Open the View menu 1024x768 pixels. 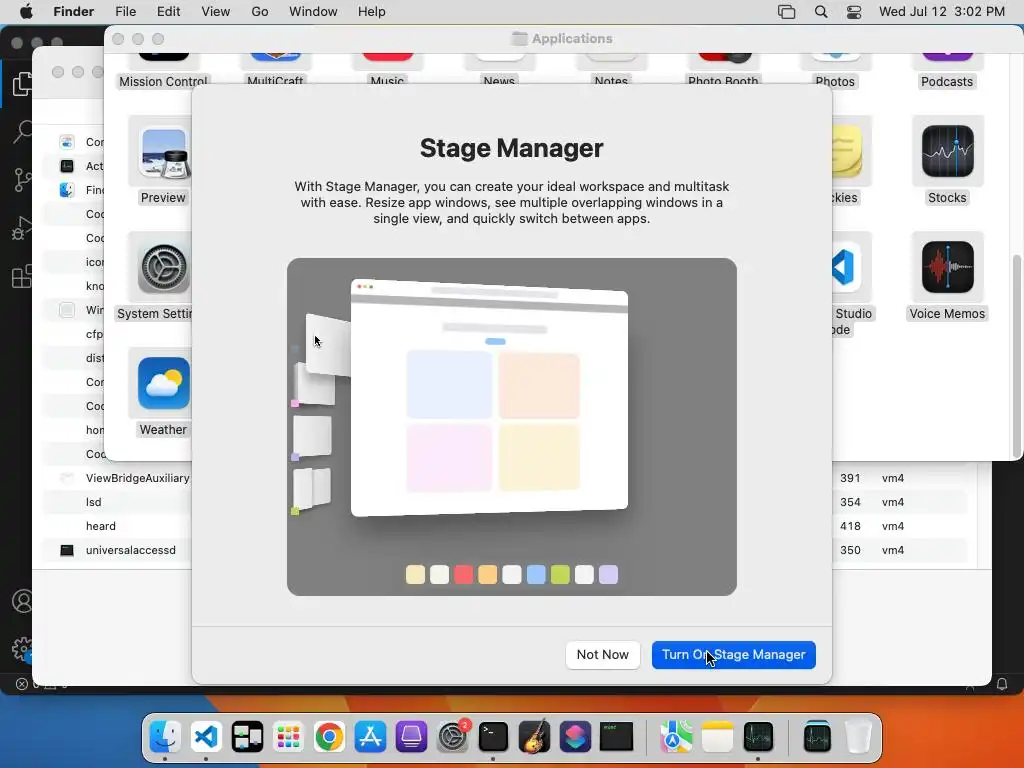pos(216,12)
